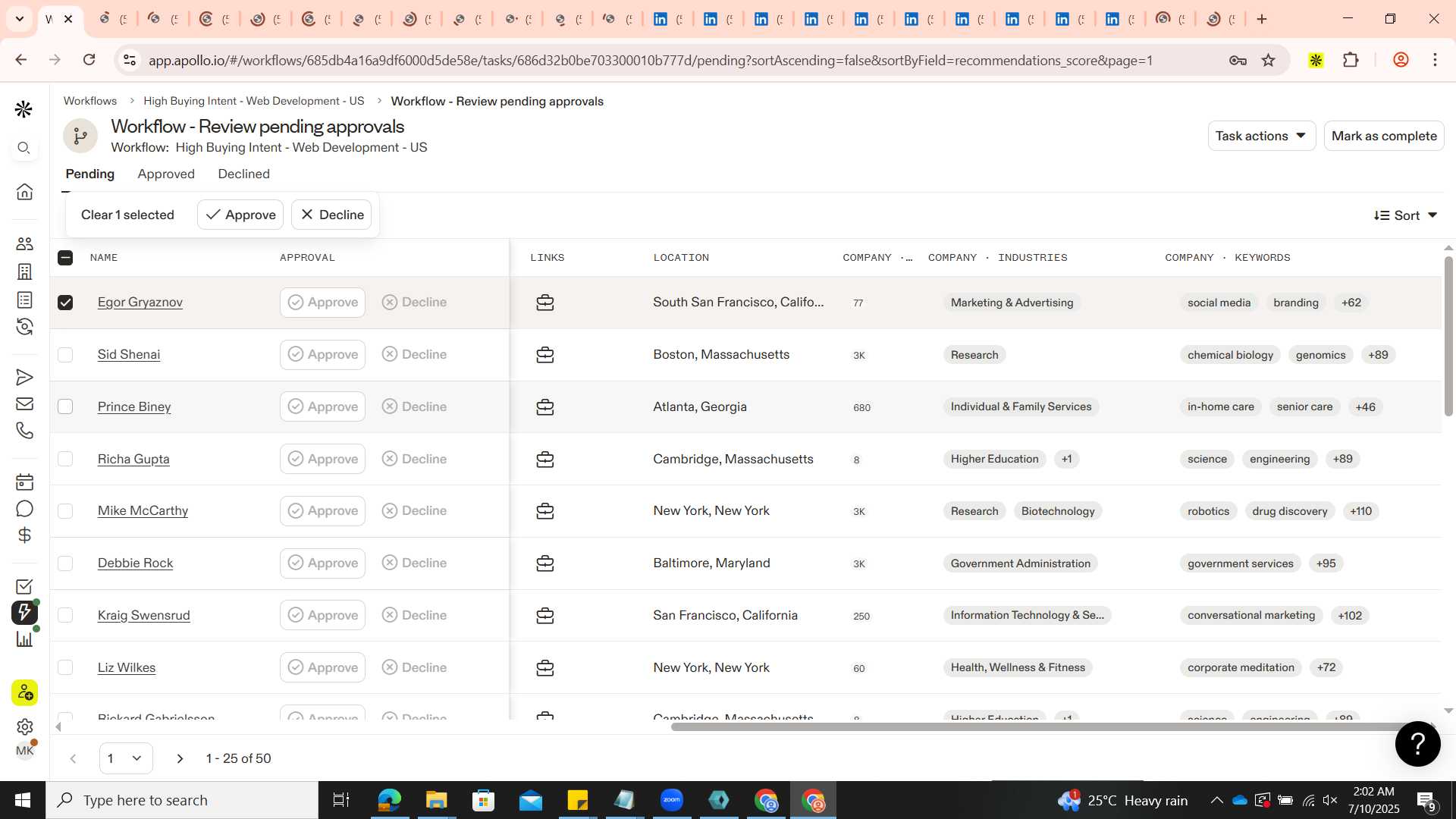Open Workflows lightning bolt icon in sidebar
The height and width of the screenshot is (819, 1456).
[x=24, y=612]
